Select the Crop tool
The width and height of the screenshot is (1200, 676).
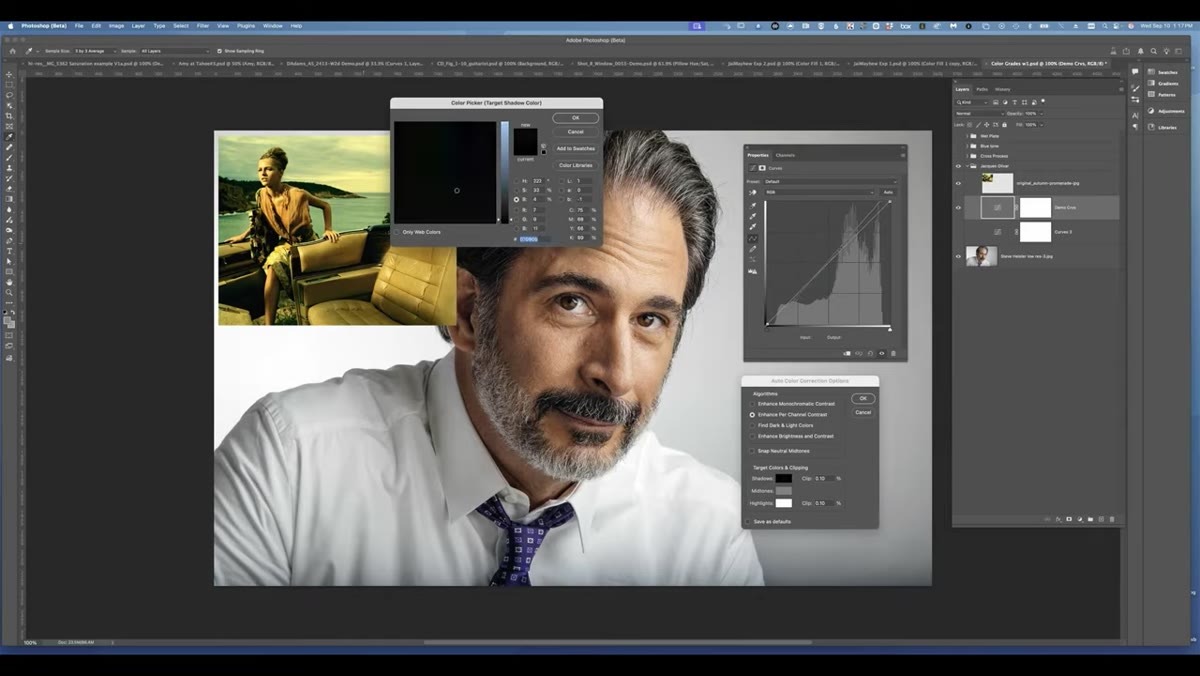[x=10, y=116]
